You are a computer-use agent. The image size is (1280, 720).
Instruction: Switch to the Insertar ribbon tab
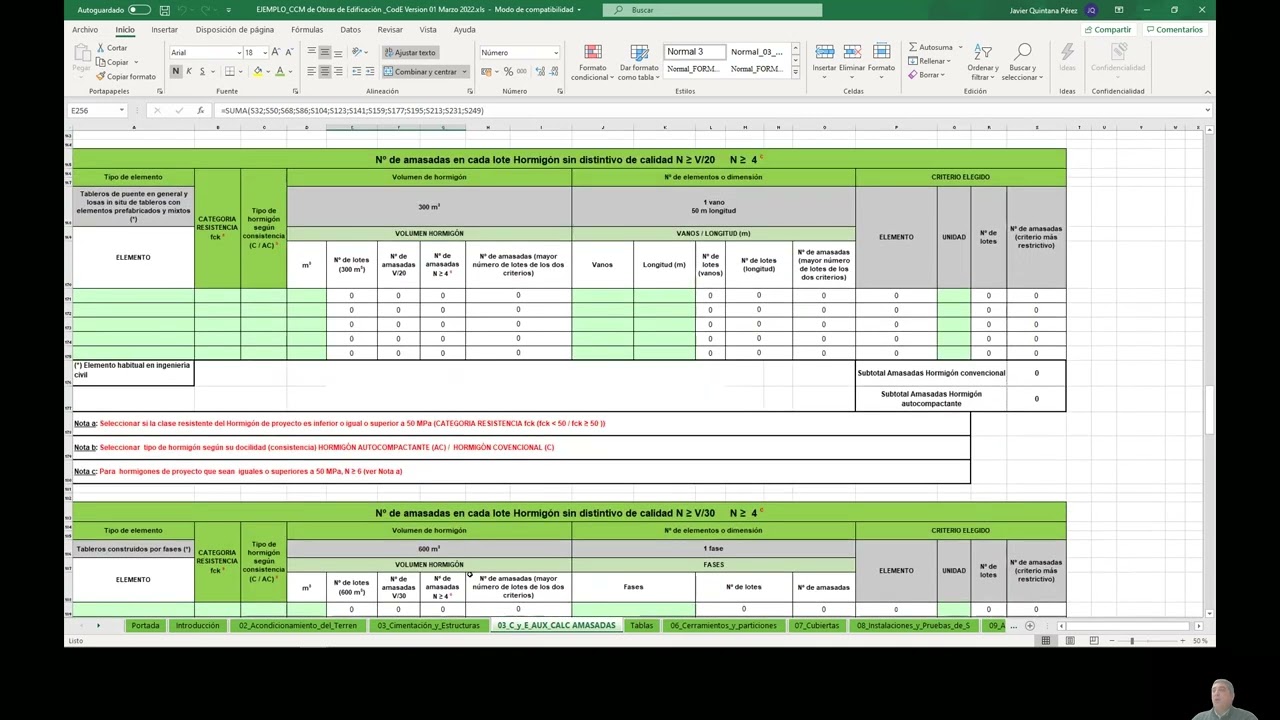164,29
